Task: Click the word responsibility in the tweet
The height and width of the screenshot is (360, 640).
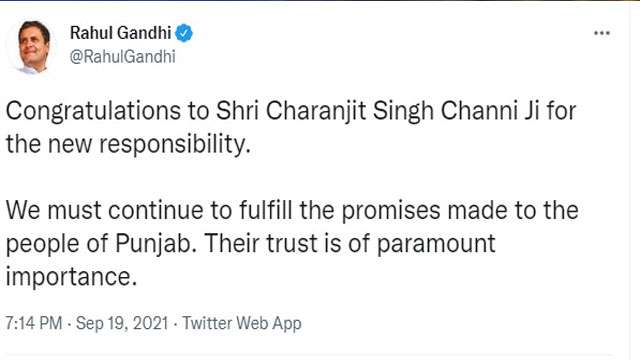Action: (175, 144)
